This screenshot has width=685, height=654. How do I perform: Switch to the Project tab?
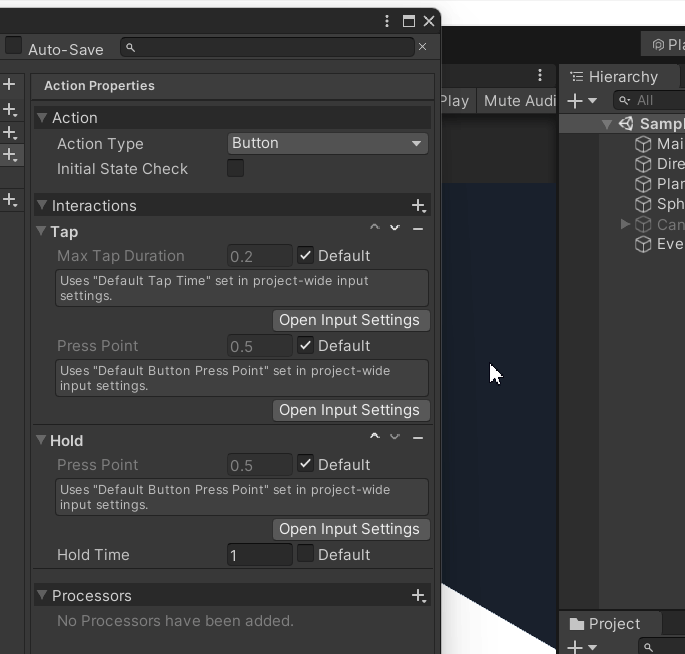point(611,624)
